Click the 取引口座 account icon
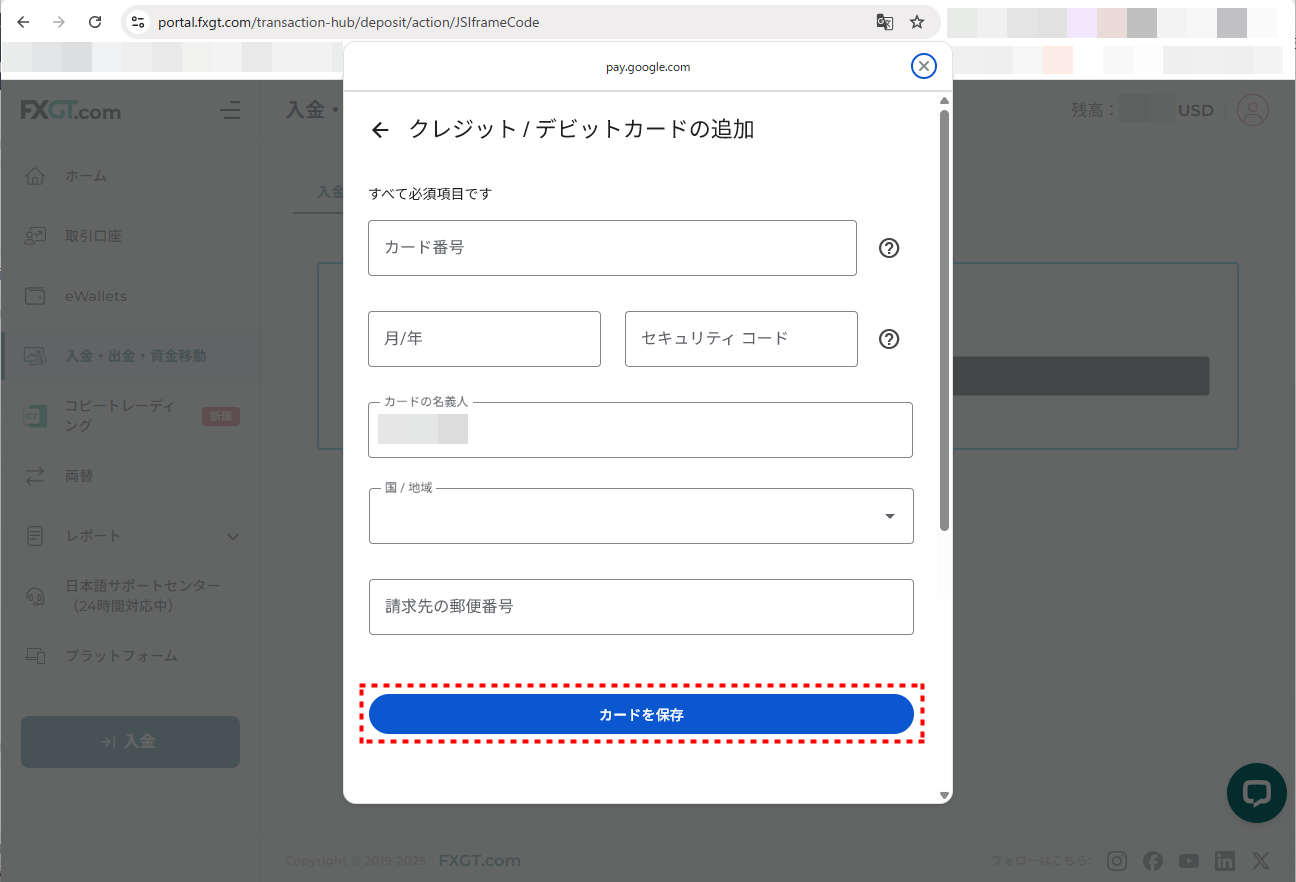 coord(35,236)
